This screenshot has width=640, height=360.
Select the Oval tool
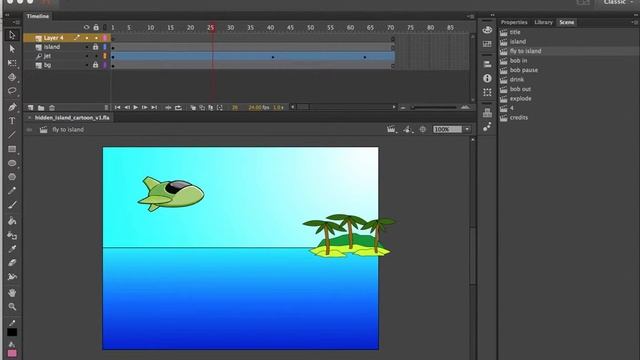[x=12, y=163]
